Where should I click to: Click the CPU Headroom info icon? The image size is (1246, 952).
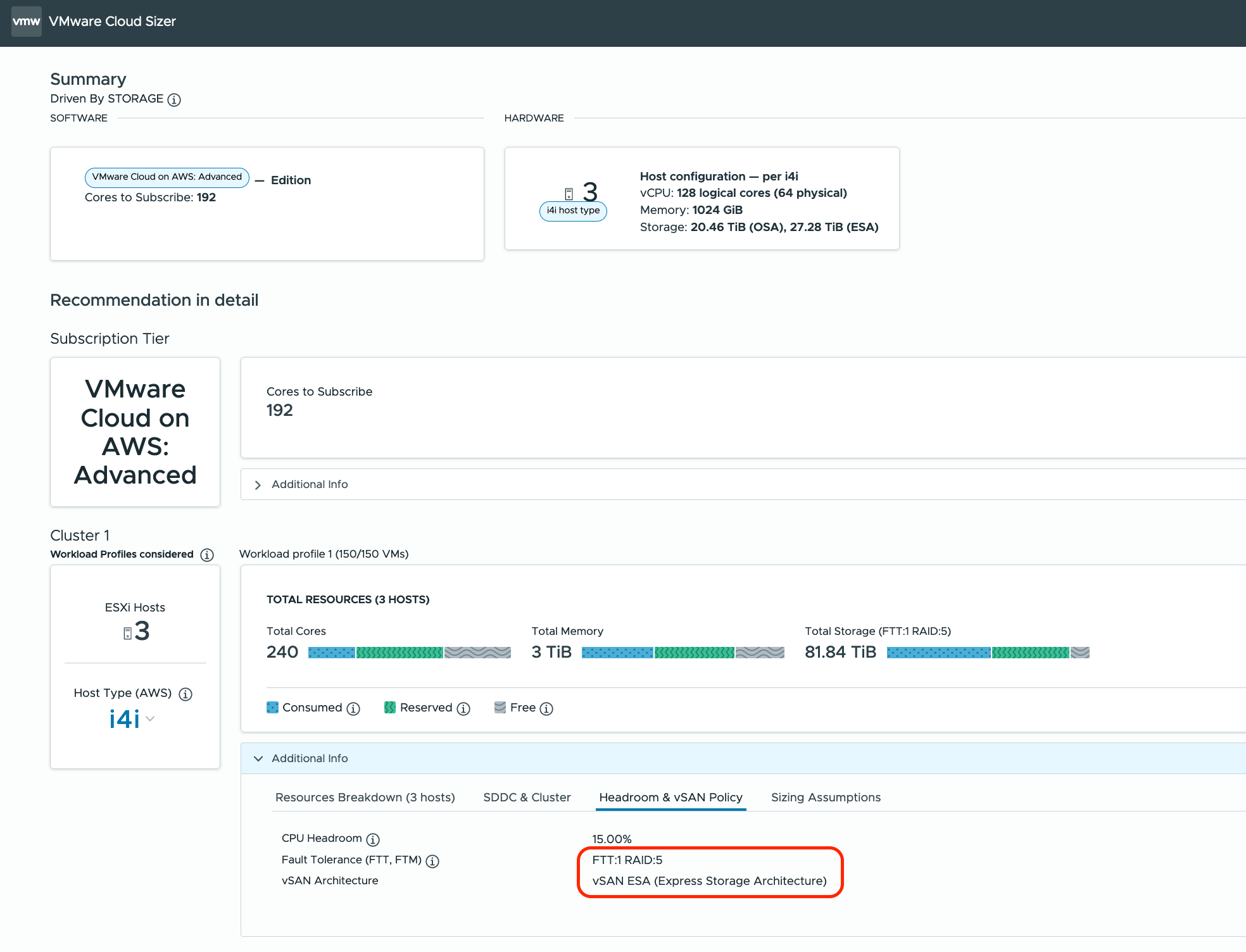tap(374, 839)
